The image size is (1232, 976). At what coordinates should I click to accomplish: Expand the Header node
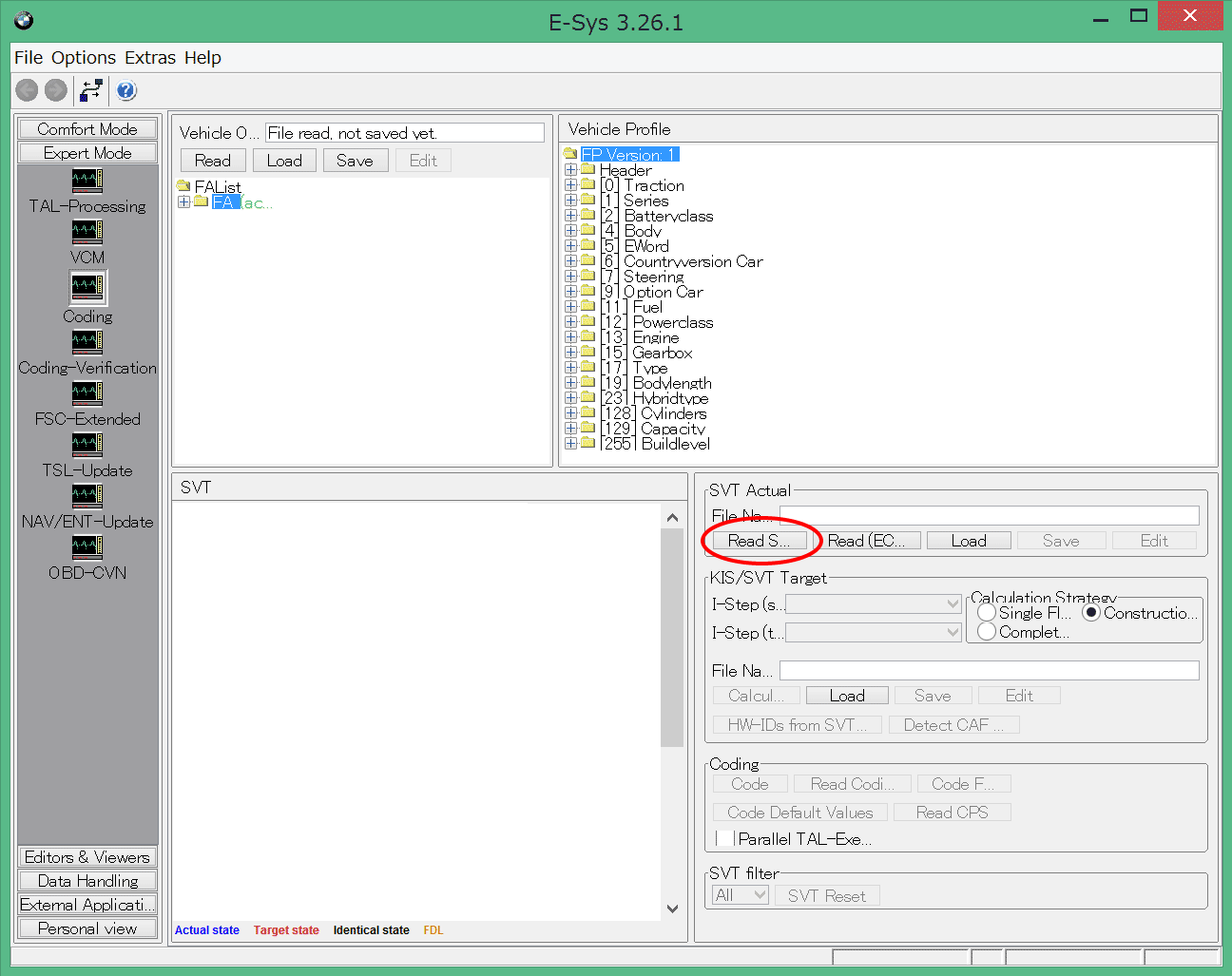click(570, 169)
